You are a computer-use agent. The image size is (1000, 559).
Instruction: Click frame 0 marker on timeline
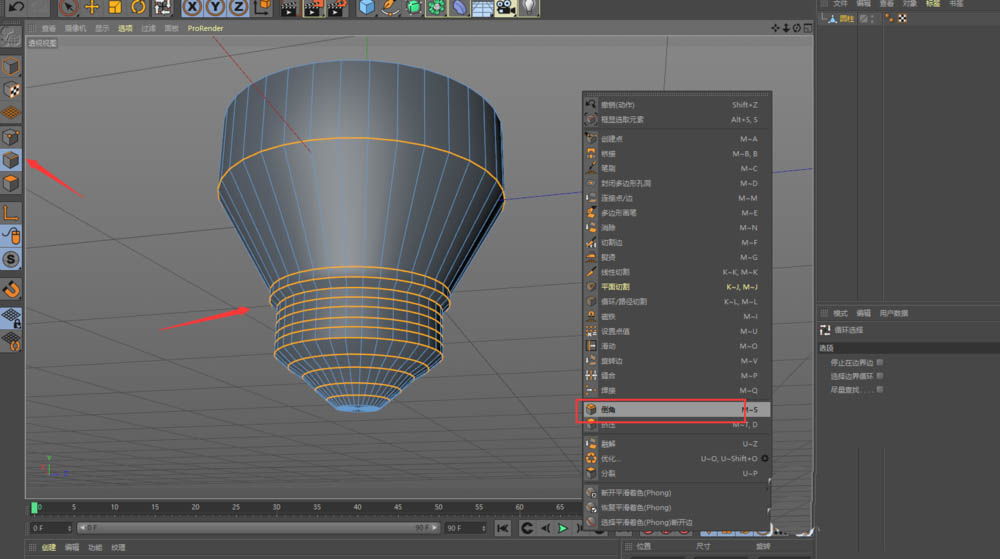36,508
